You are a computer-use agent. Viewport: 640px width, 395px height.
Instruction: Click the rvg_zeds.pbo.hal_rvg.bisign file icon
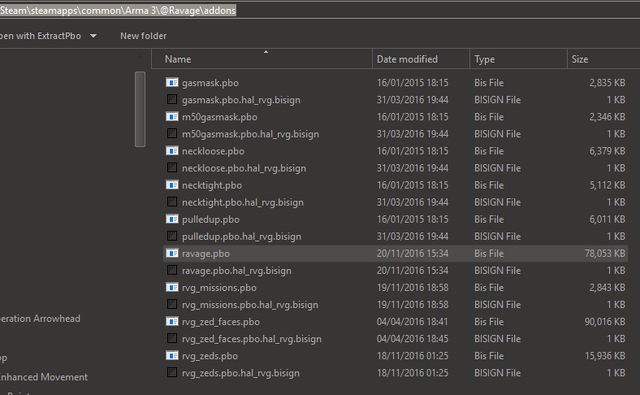coord(172,373)
